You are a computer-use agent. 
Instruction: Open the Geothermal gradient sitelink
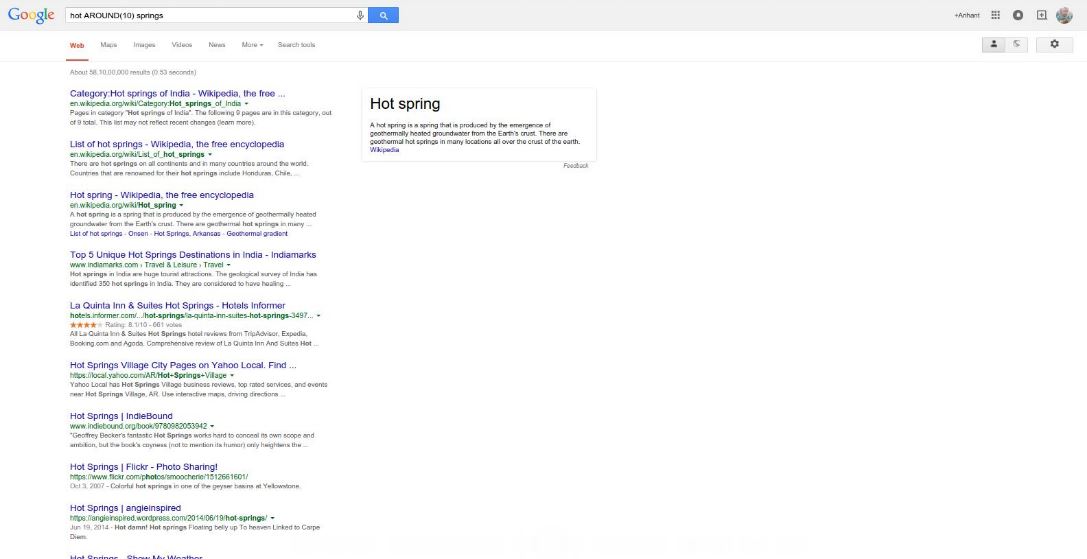click(257, 234)
